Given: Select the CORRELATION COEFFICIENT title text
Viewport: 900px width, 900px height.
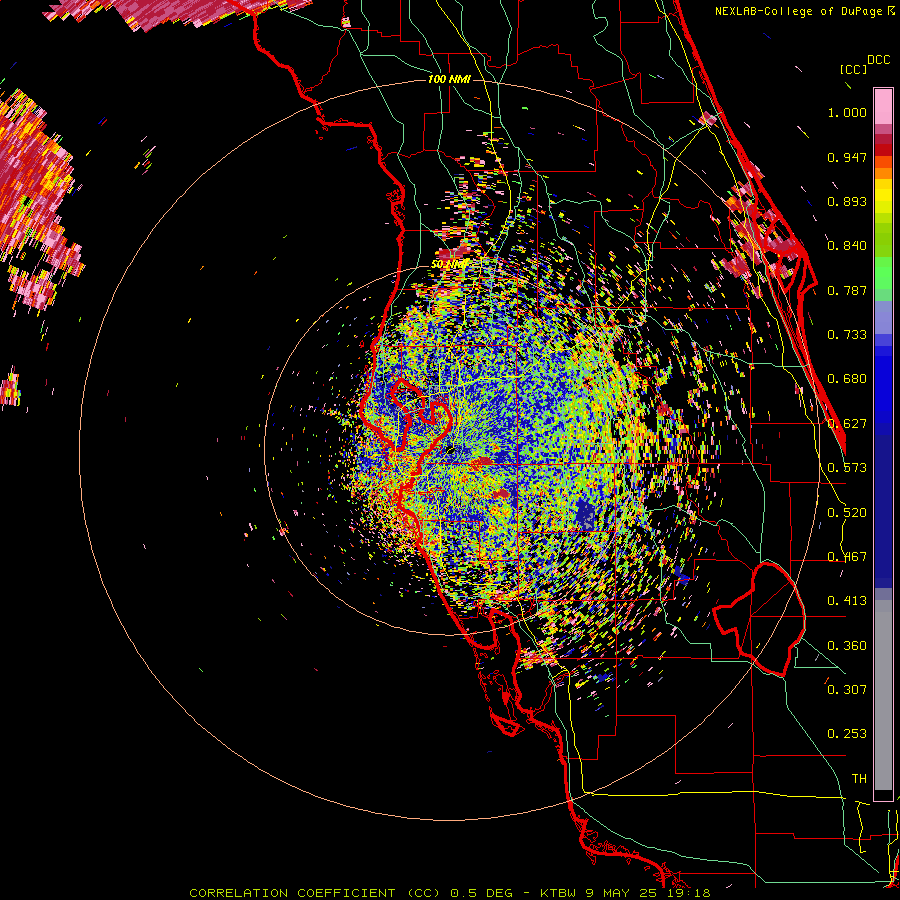Looking at the screenshot, I should coord(292,893).
